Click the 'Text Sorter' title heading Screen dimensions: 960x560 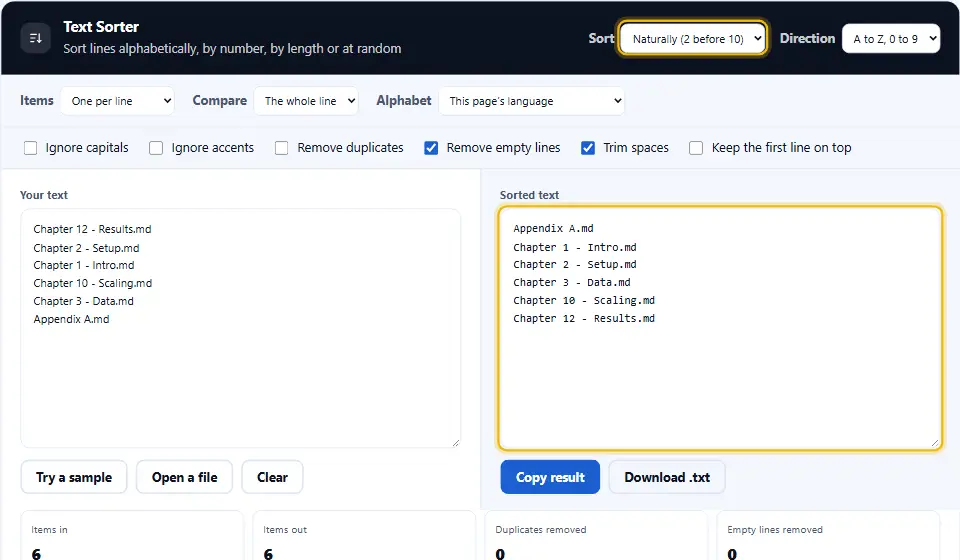coord(101,27)
